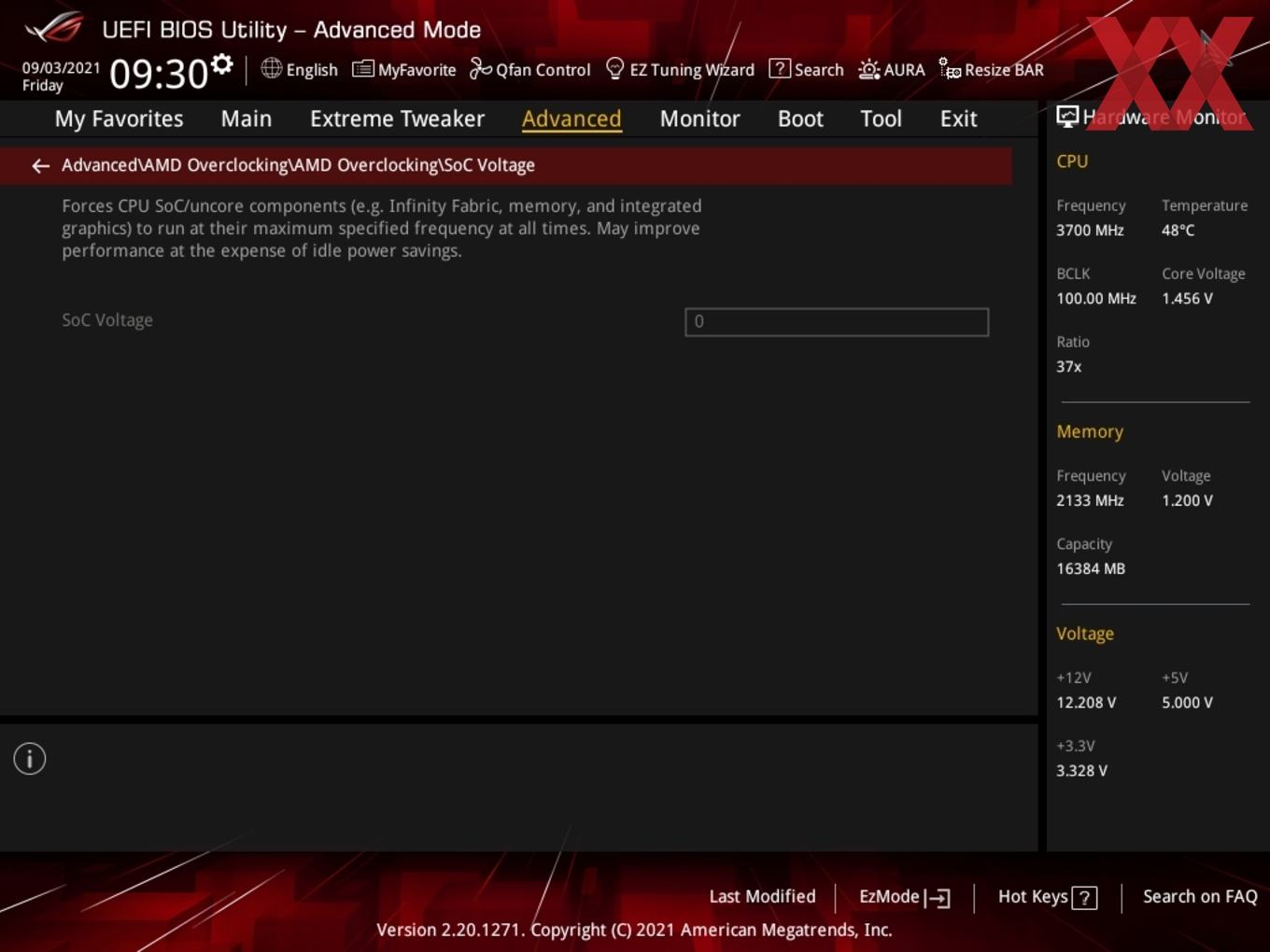
Task: Switch to the Main tab
Action: [x=247, y=119]
